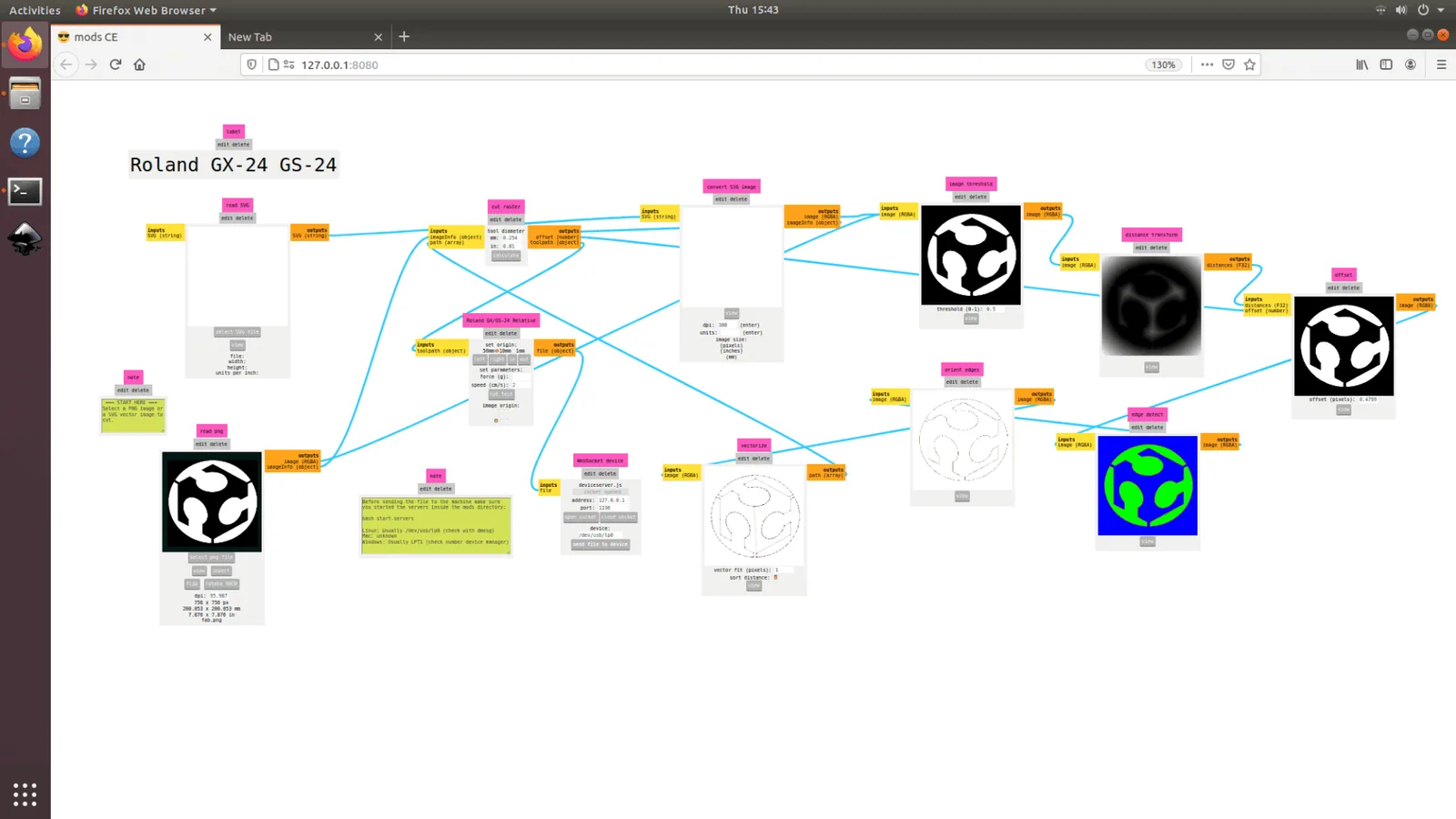Open the network status indicator
The height and width of the screenshot is (819, 1456).
(x=1380, y=10)
